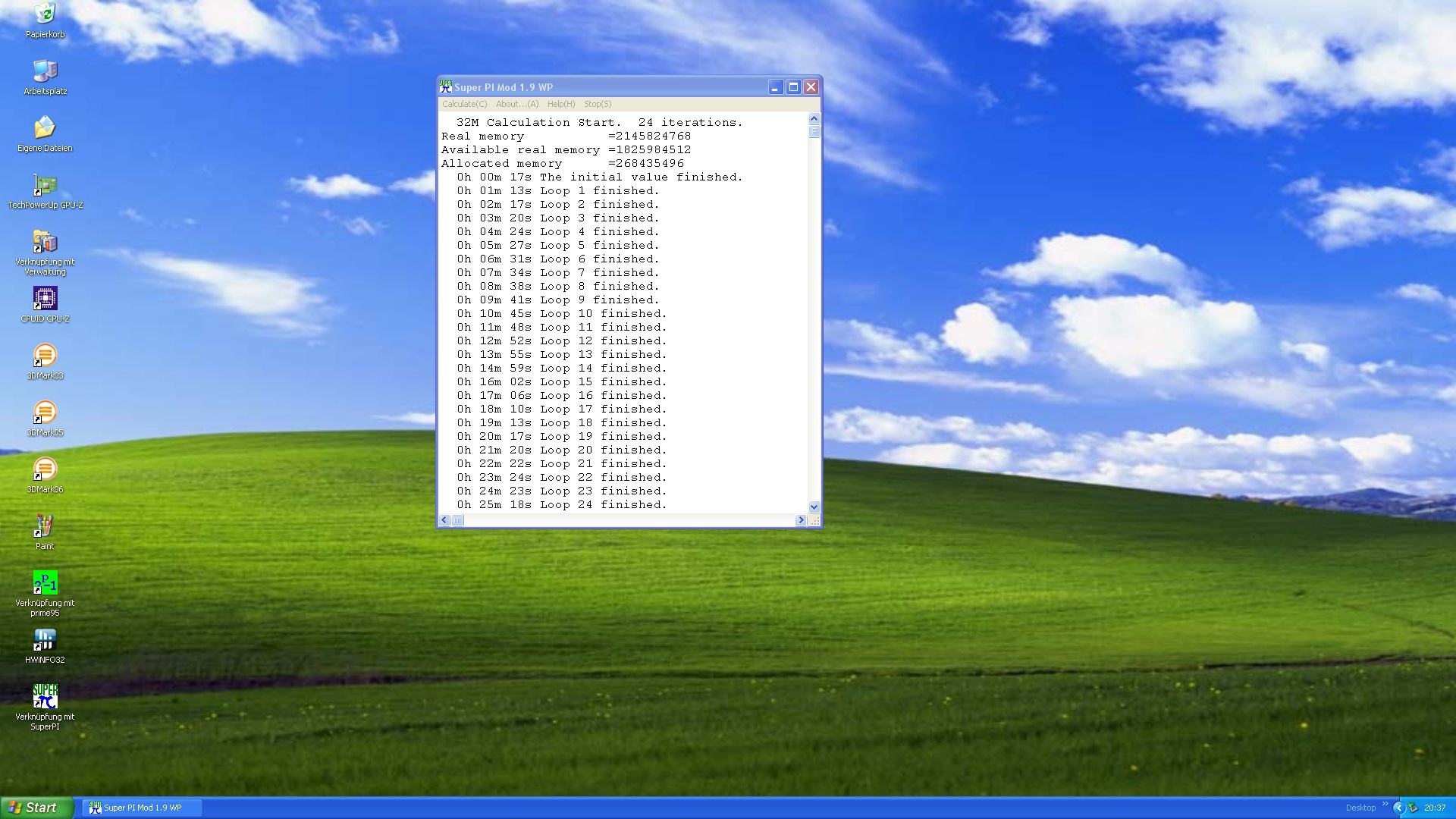
Task: Select the Arbeitsplatz desktop icon
Action: tap(45, 71)
